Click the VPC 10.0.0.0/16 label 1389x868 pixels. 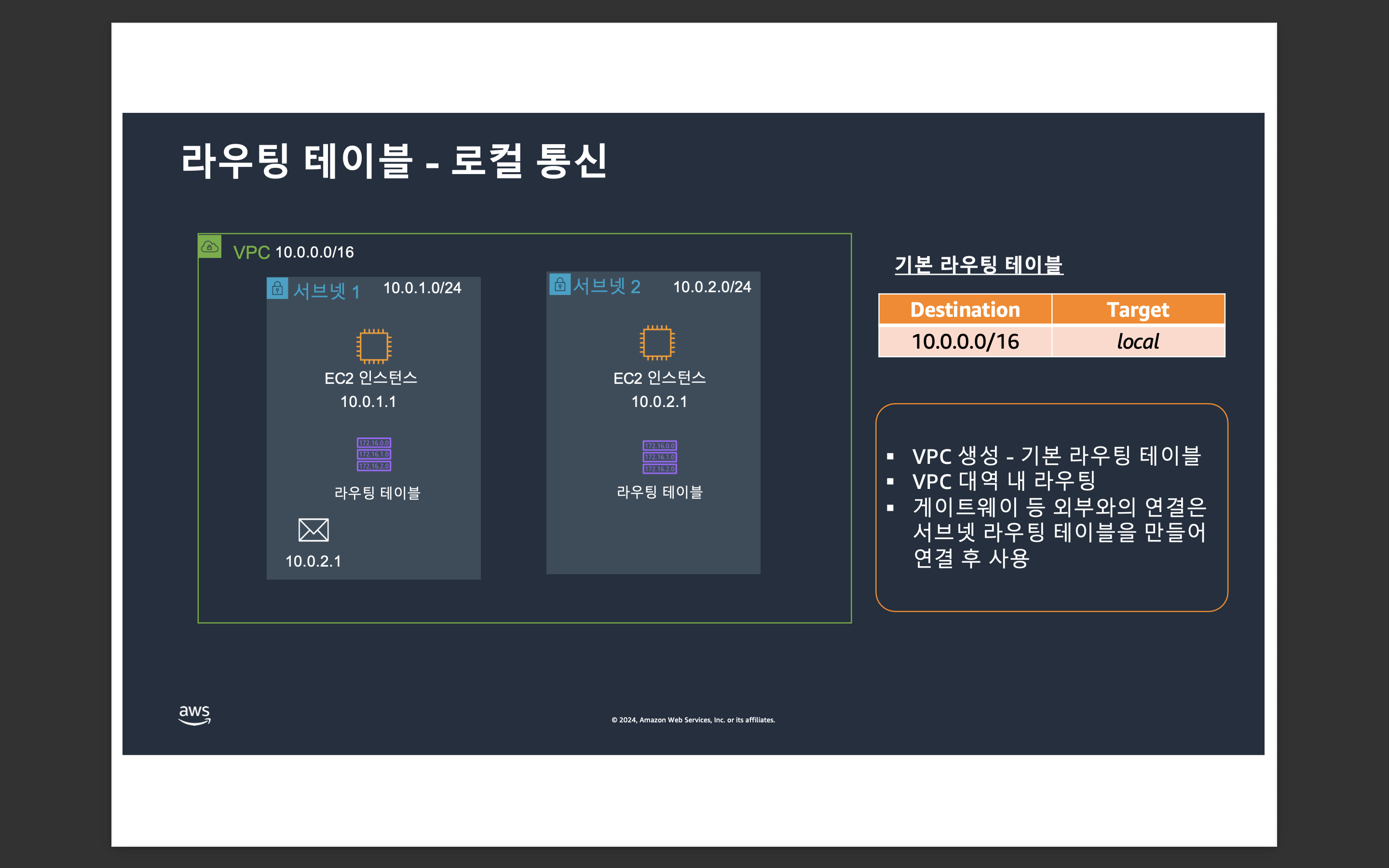coord(293,252)
